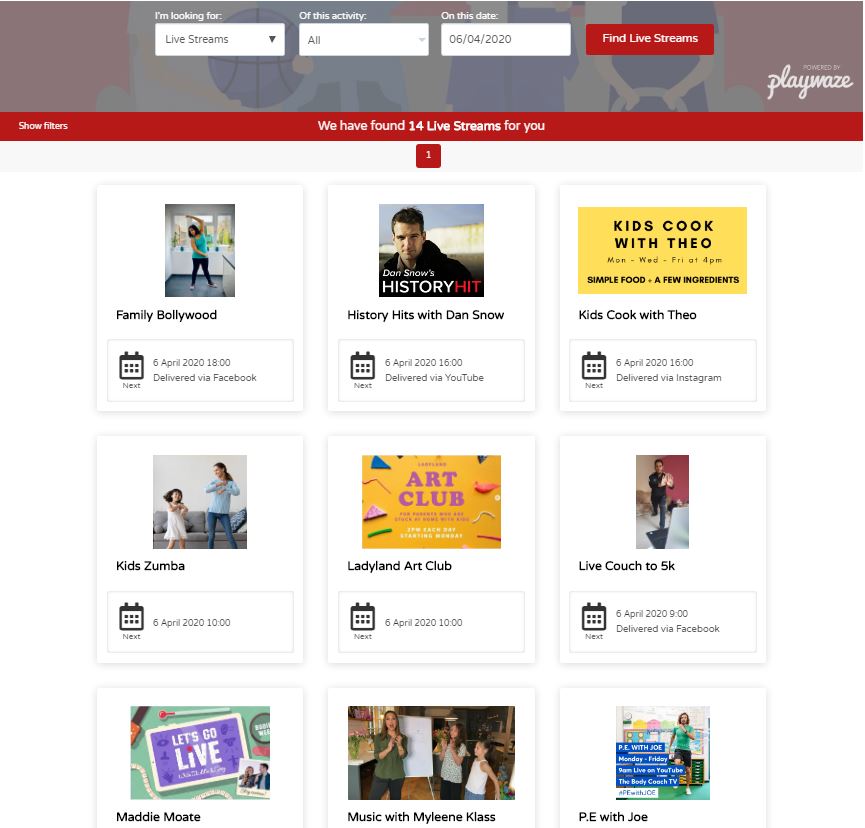The height and width of the screenshot is (828, 865).
Task: Click '6 April 2020 16:00' on Kids Cook card
Action: point(654,362)
